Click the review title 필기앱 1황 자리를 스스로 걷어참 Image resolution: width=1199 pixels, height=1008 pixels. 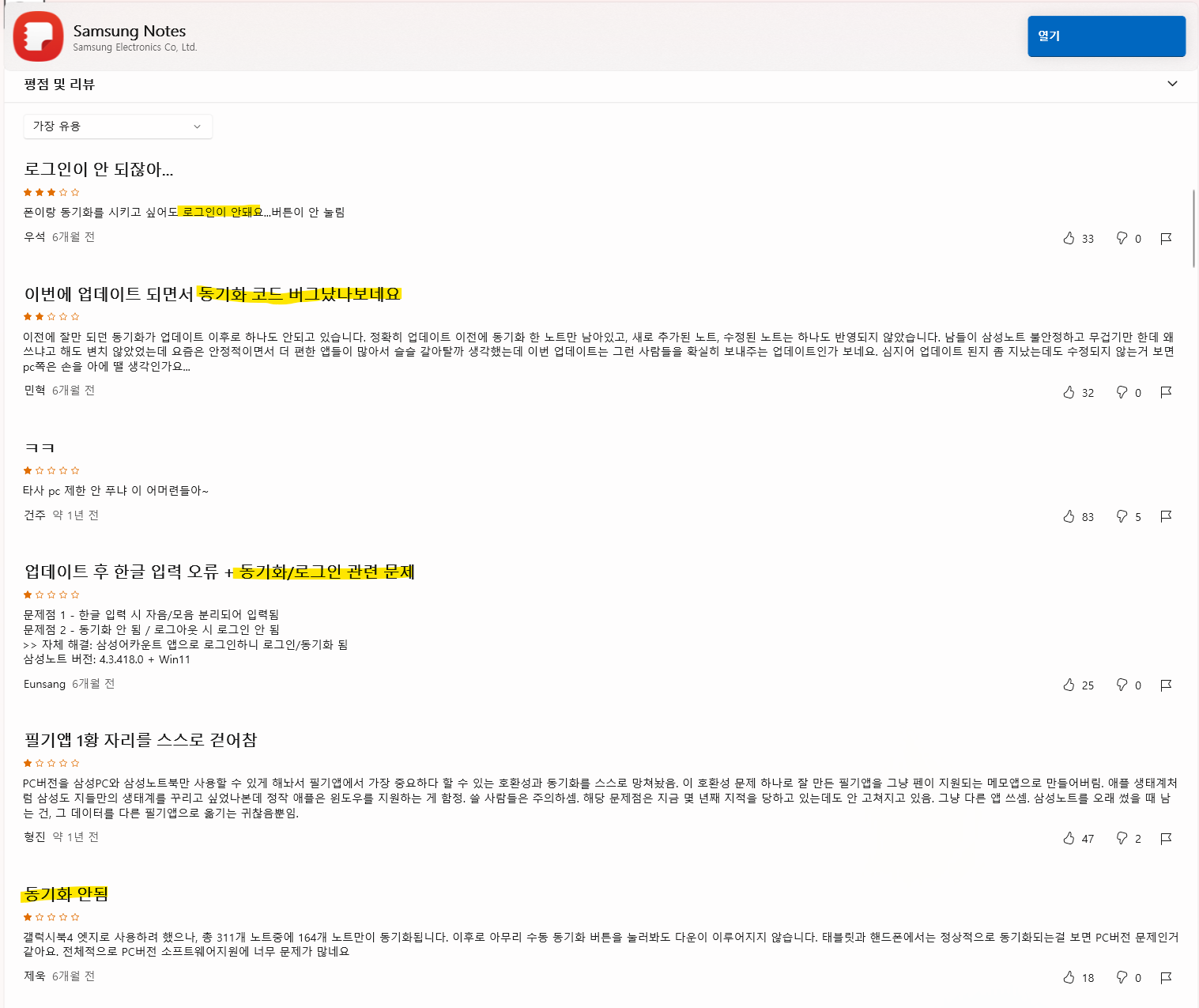(141, 740)
